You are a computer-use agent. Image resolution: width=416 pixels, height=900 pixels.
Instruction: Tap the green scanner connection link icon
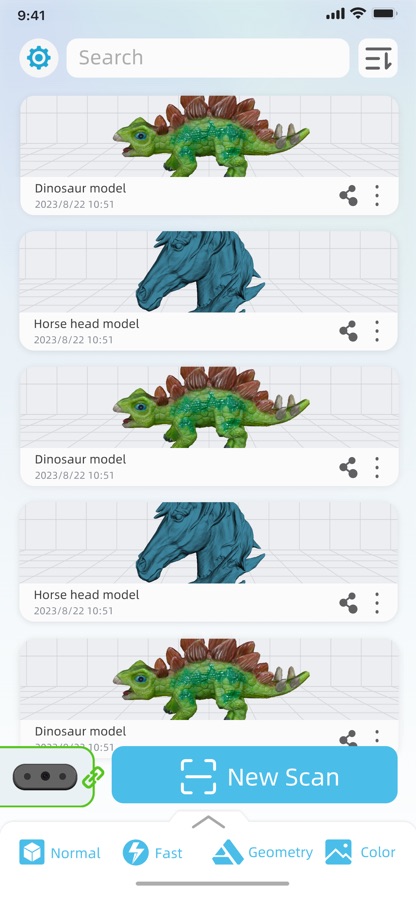[x=93, y=778]
